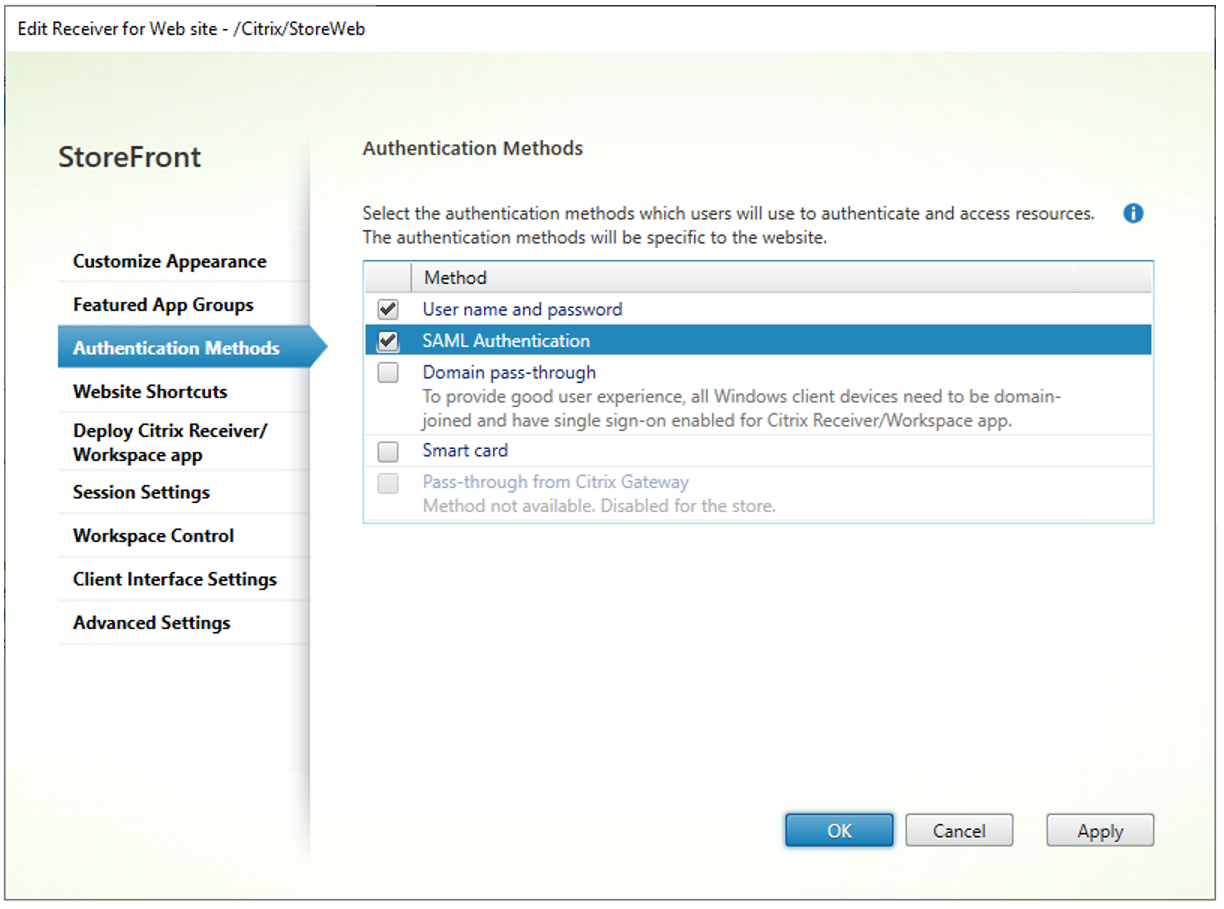Open Advanced Settings tab
The image size is (1224, 909).
[152, 623]
